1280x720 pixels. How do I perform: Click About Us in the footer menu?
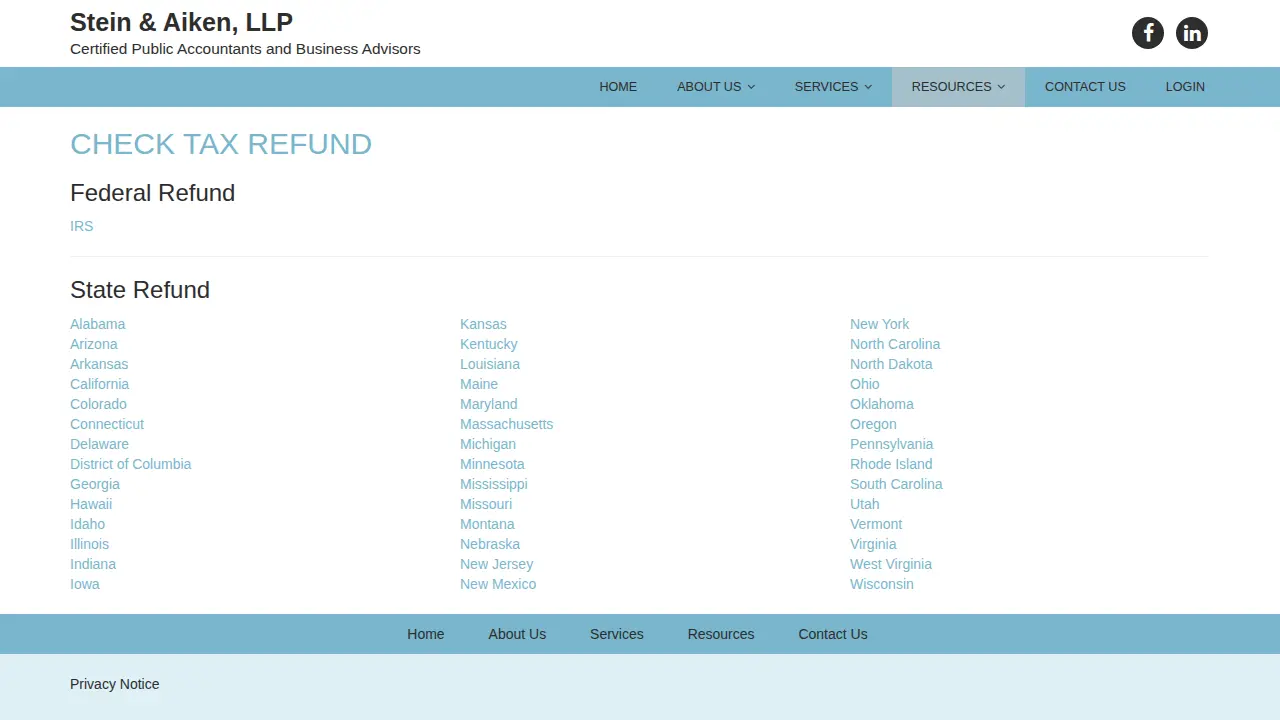517,634
